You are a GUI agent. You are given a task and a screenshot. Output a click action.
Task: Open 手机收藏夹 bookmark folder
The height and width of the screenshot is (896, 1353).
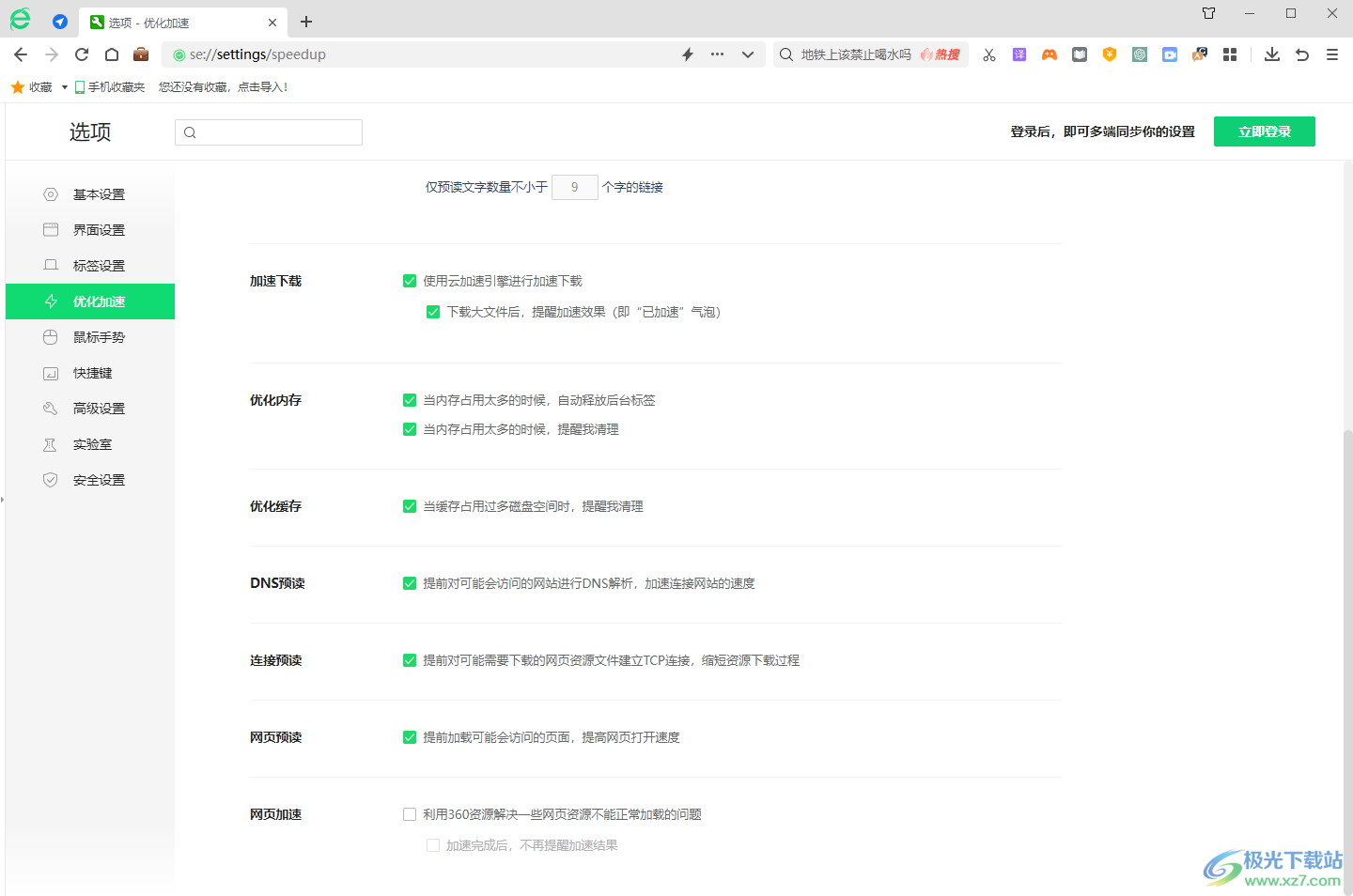coord(110,87)
